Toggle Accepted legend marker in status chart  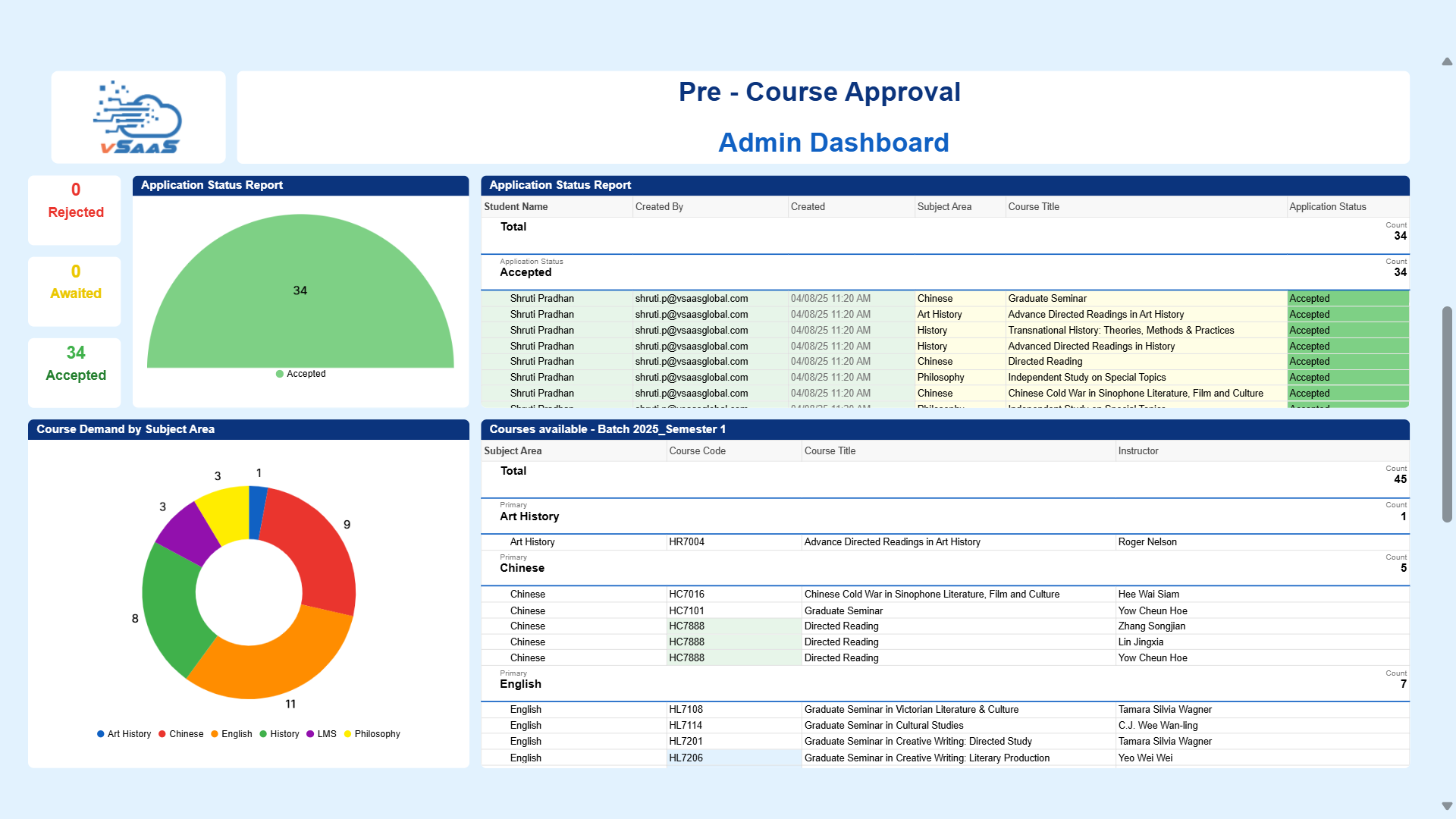tap(280, 374)
